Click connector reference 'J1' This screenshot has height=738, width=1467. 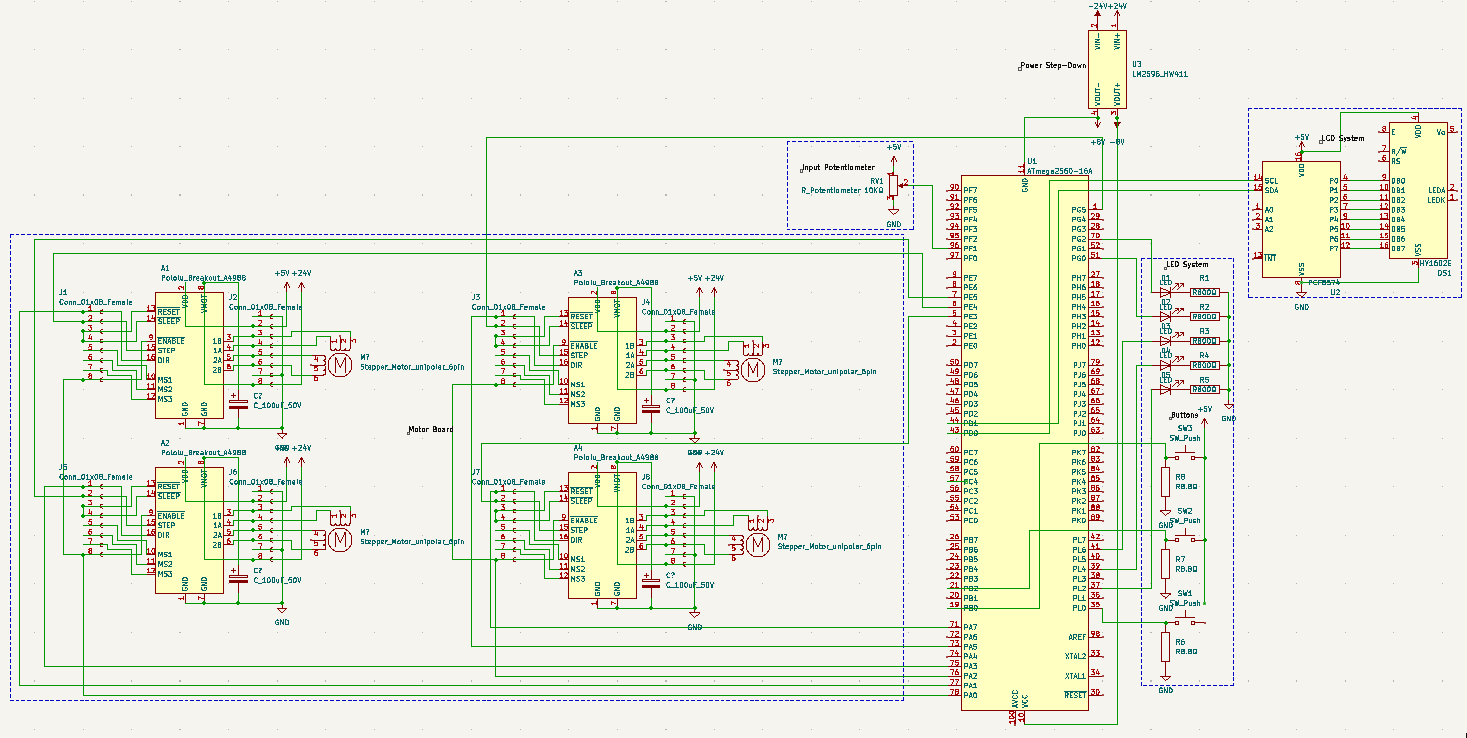point(62,292)
